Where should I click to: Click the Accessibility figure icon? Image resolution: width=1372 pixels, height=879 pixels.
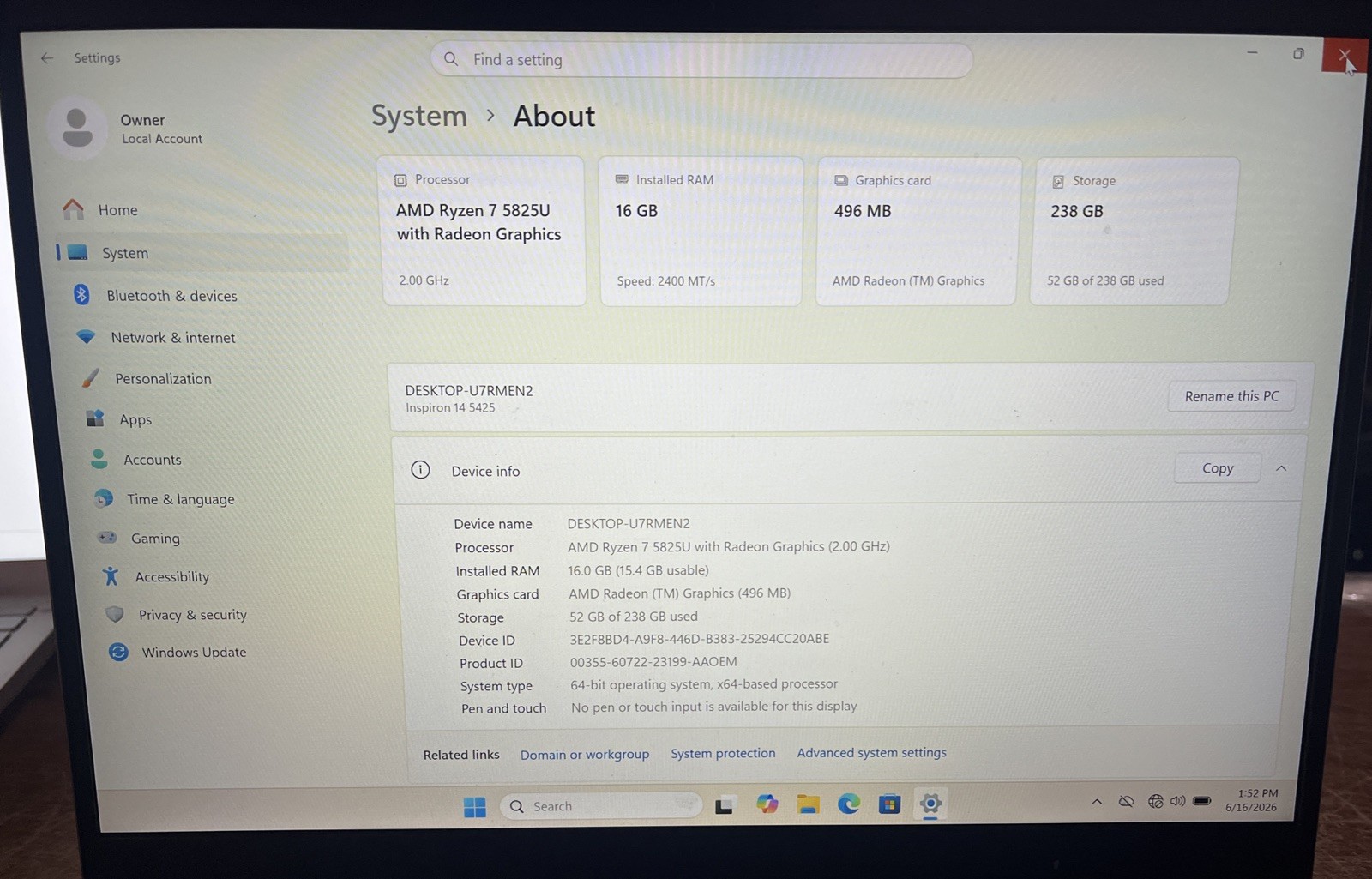point(111,576)
